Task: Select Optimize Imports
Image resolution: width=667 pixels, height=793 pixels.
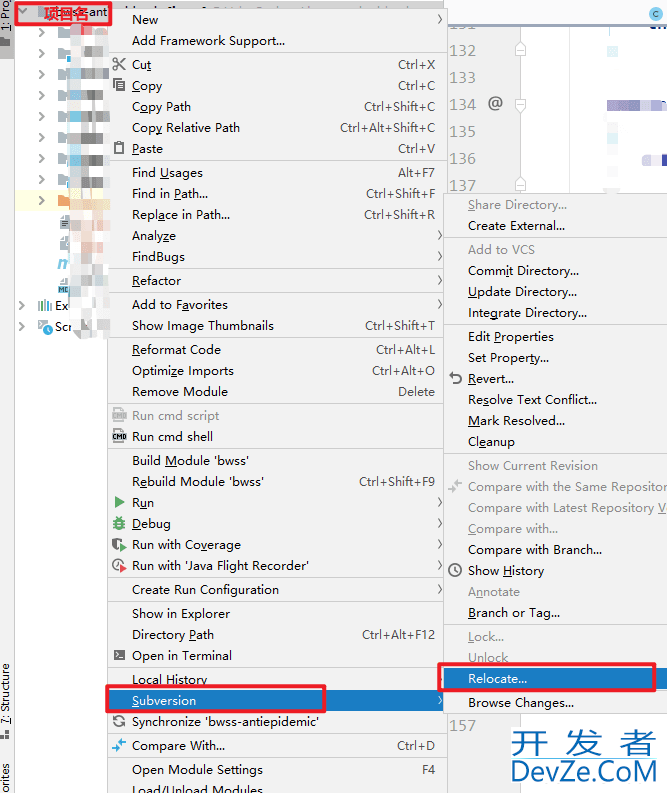Action: 277,371
